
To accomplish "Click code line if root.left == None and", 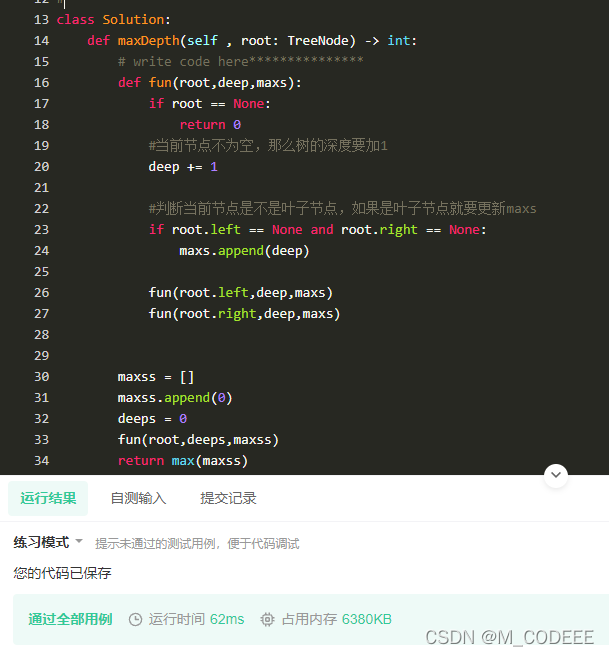I will (x=317, y=229).
